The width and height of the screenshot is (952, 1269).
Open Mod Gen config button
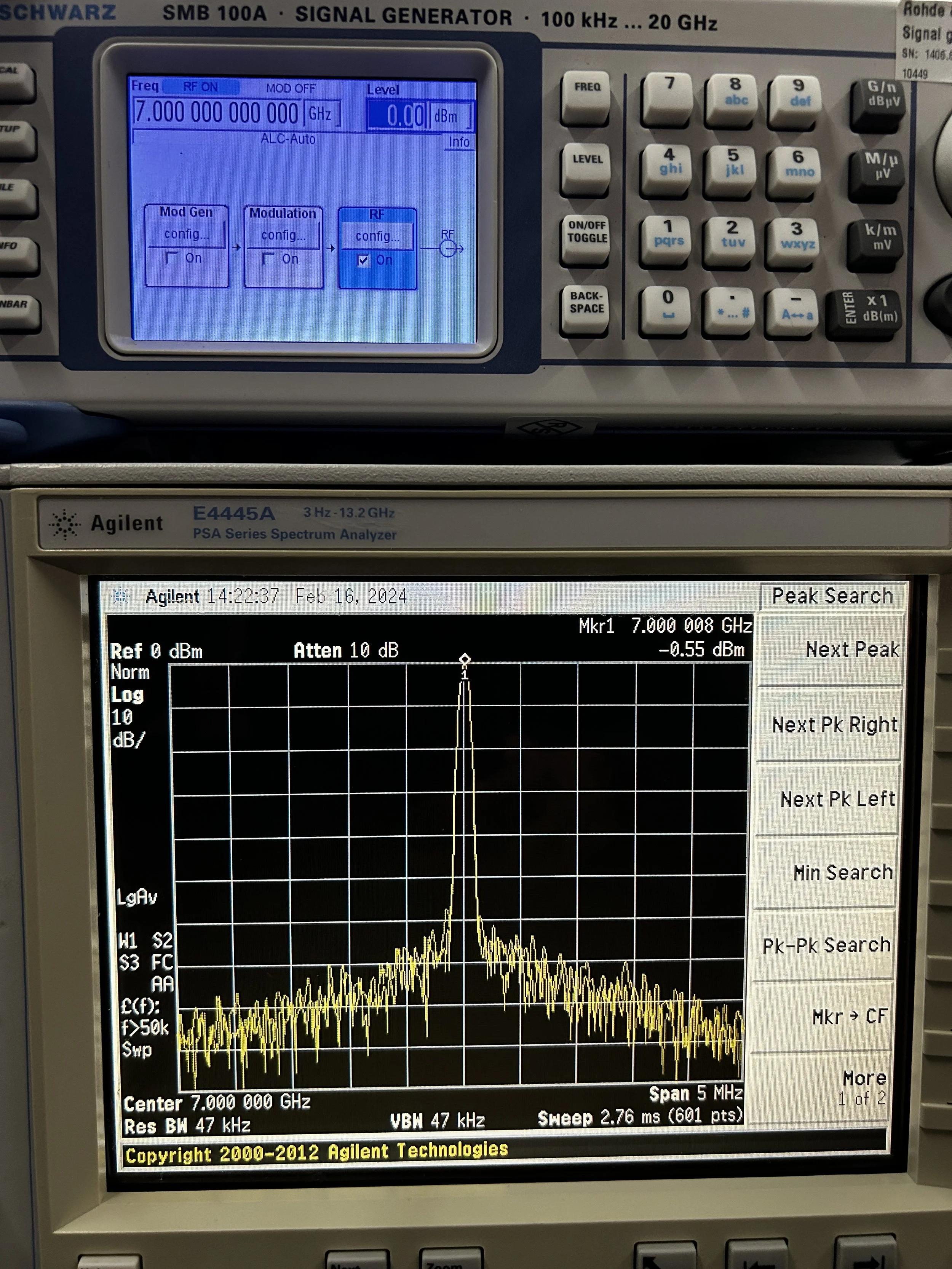pos(186,235)
